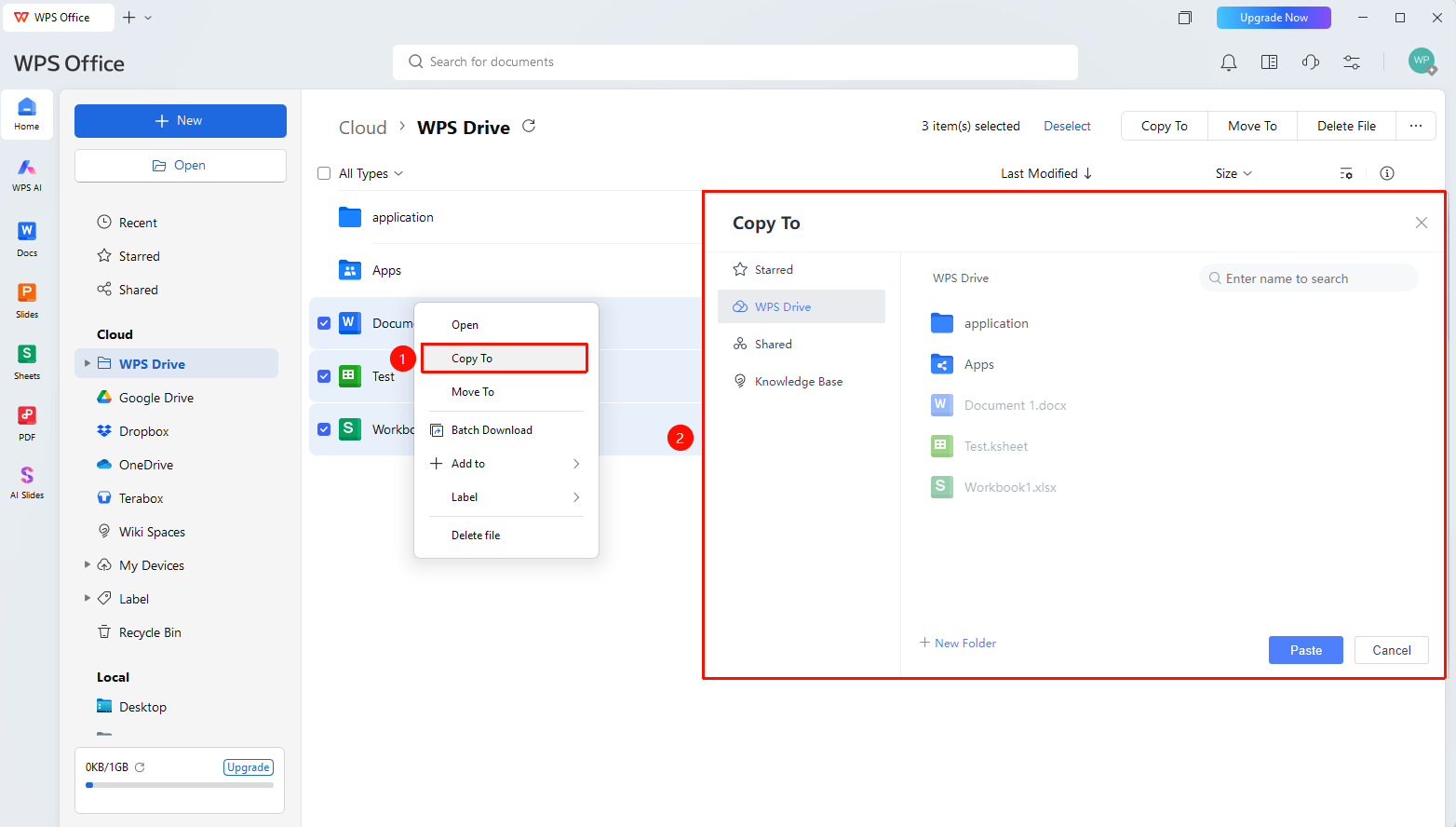Click the blue New button
1456x827 pixels.
pyautogui.click(x=181, y=121)
